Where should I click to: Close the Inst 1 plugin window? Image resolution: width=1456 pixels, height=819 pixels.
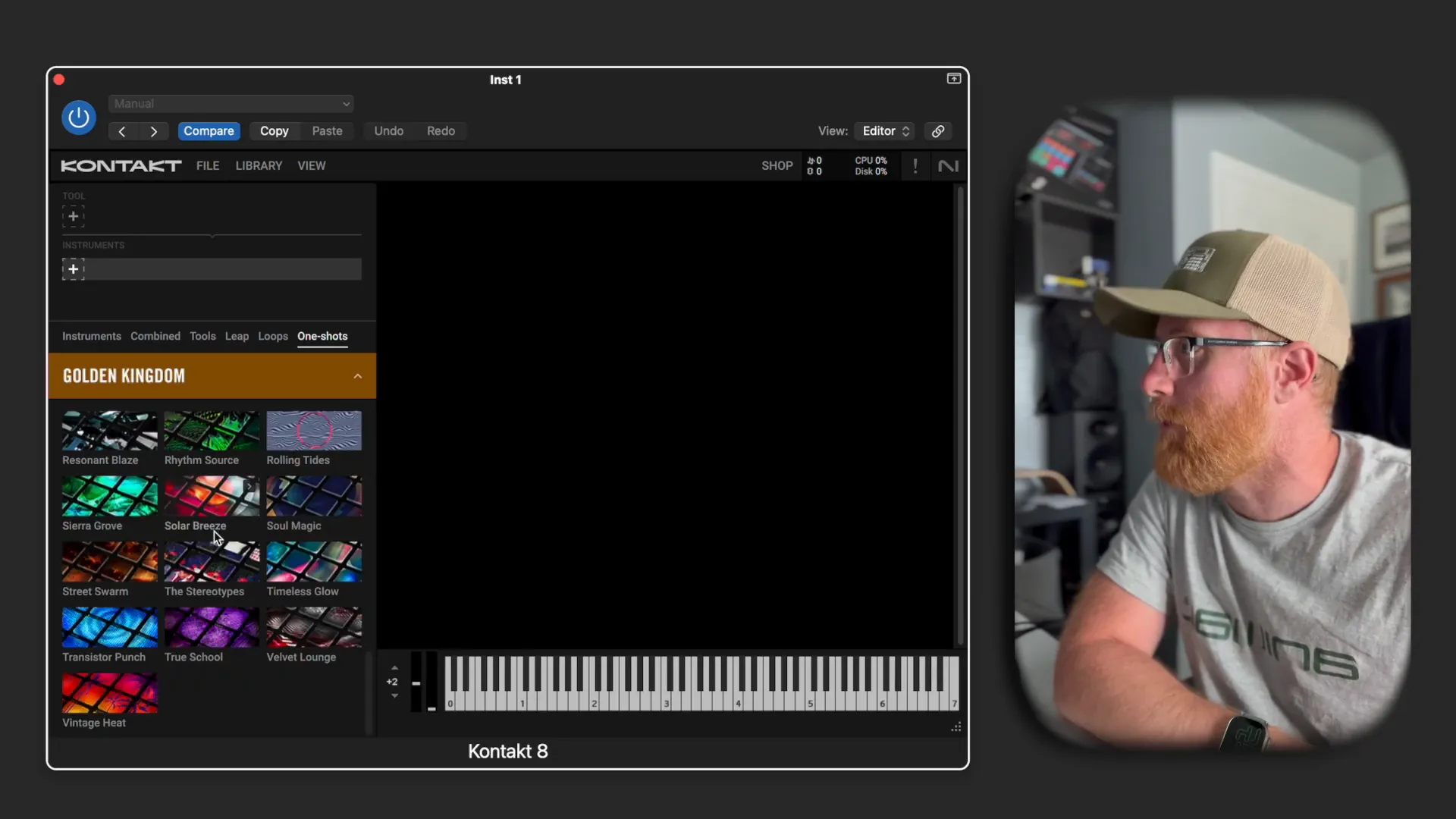[x=59, y=80]
